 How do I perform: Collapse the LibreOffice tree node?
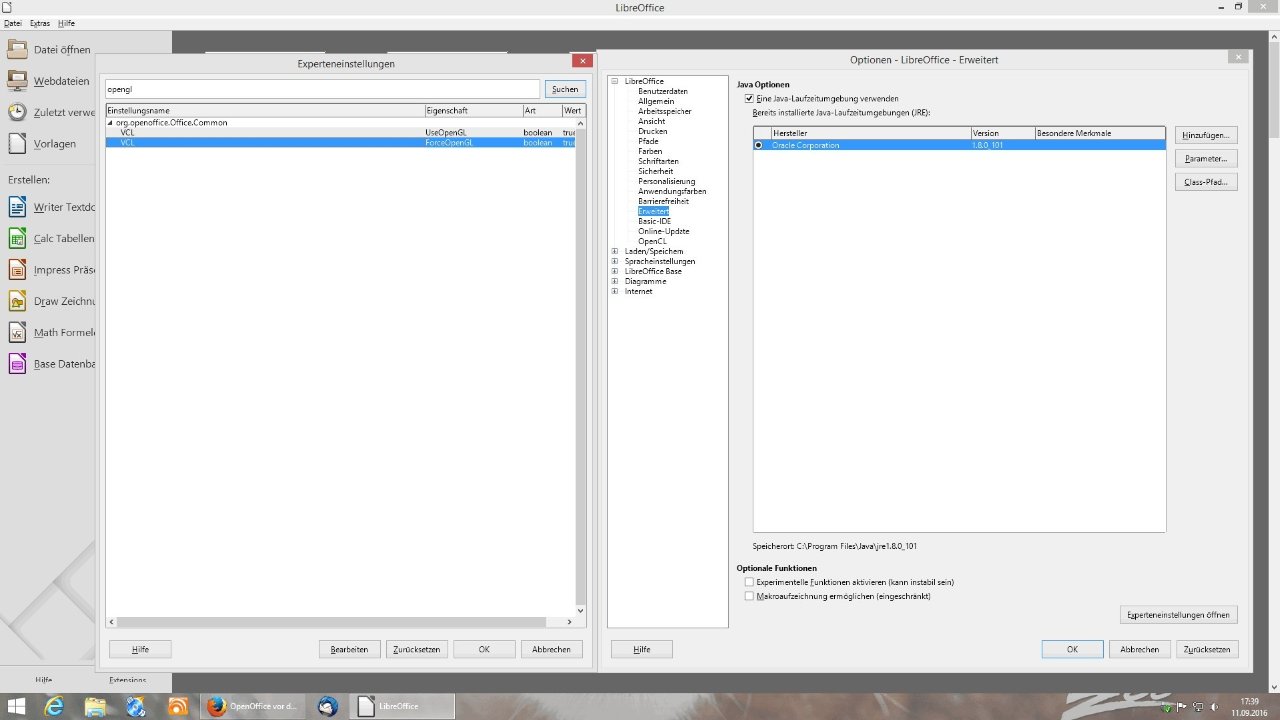tap(615, 81)
